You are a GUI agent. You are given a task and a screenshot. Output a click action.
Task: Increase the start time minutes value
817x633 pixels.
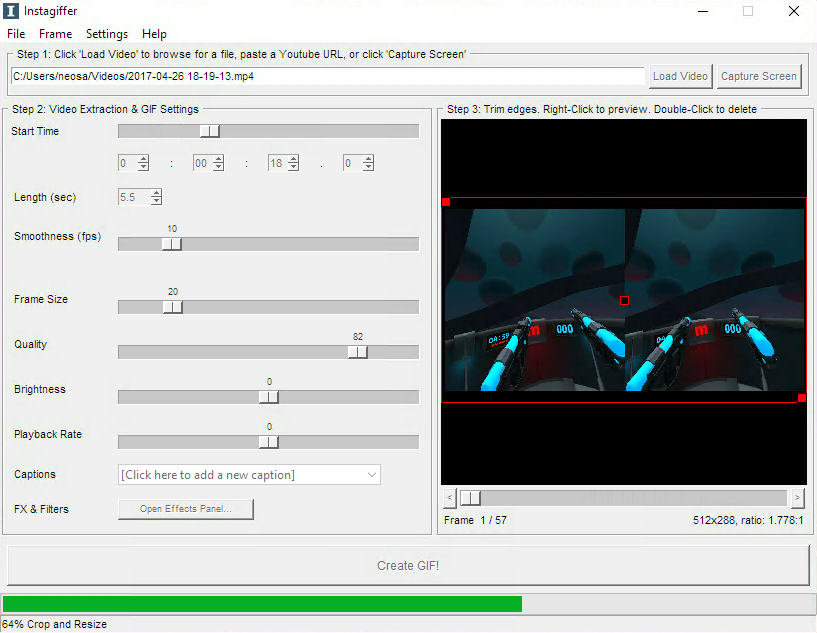point(218,159)
